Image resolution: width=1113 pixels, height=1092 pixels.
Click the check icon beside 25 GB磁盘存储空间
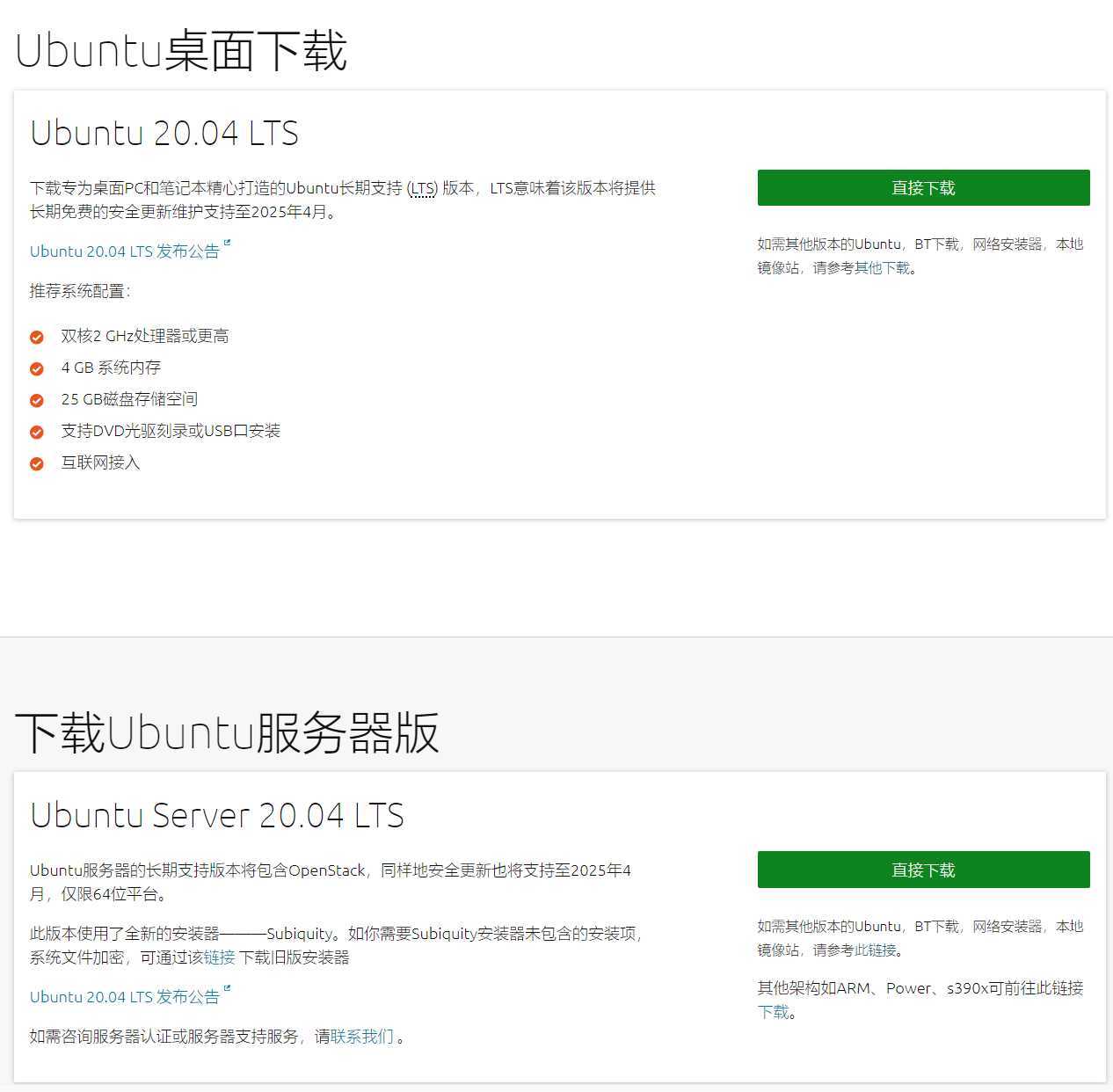(x=37, y=400)
